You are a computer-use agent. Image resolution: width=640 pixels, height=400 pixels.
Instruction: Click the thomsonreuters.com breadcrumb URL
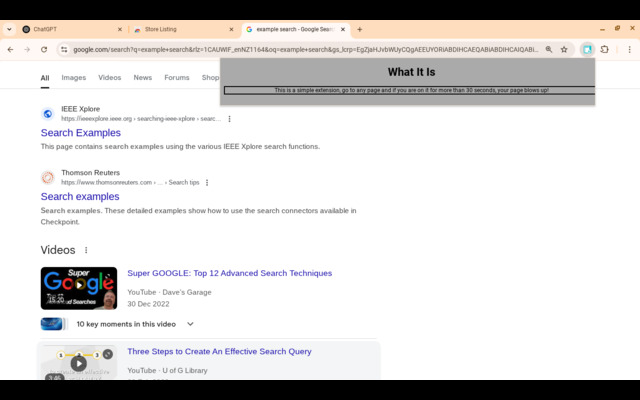pyautogui.click(x=130, y=182)
